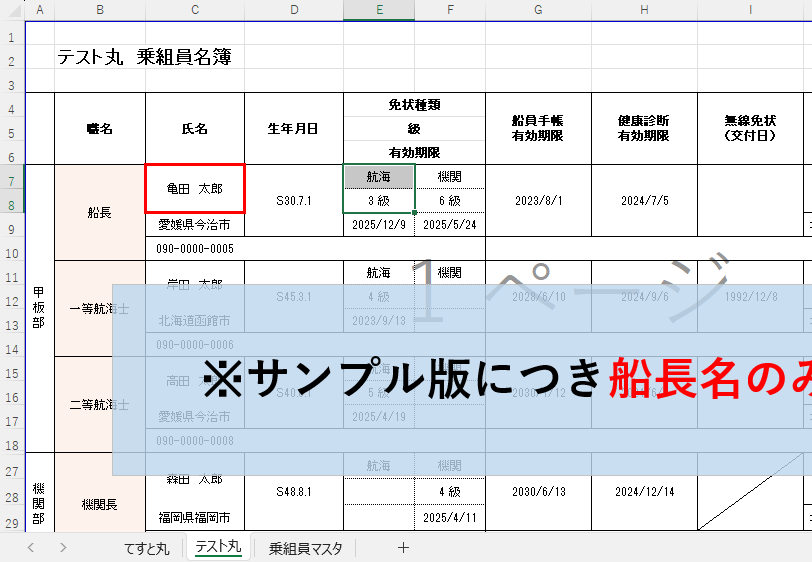The image size is (812, 562).
Task: Select the テスト丸 sheet tab
Action: click(218, 547)
